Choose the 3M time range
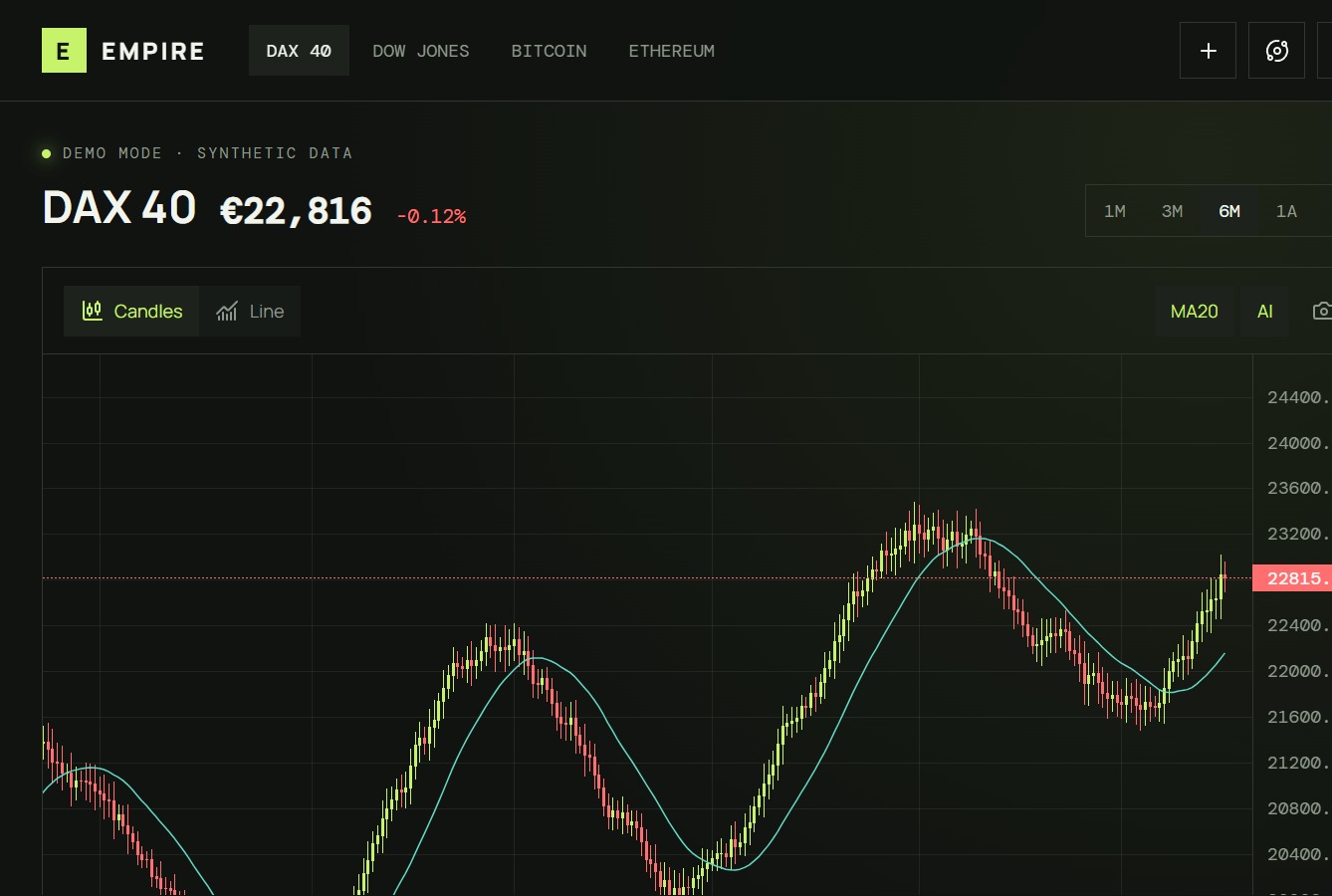The height and width of the screenshot is (896, 1332). [1172, 211]
